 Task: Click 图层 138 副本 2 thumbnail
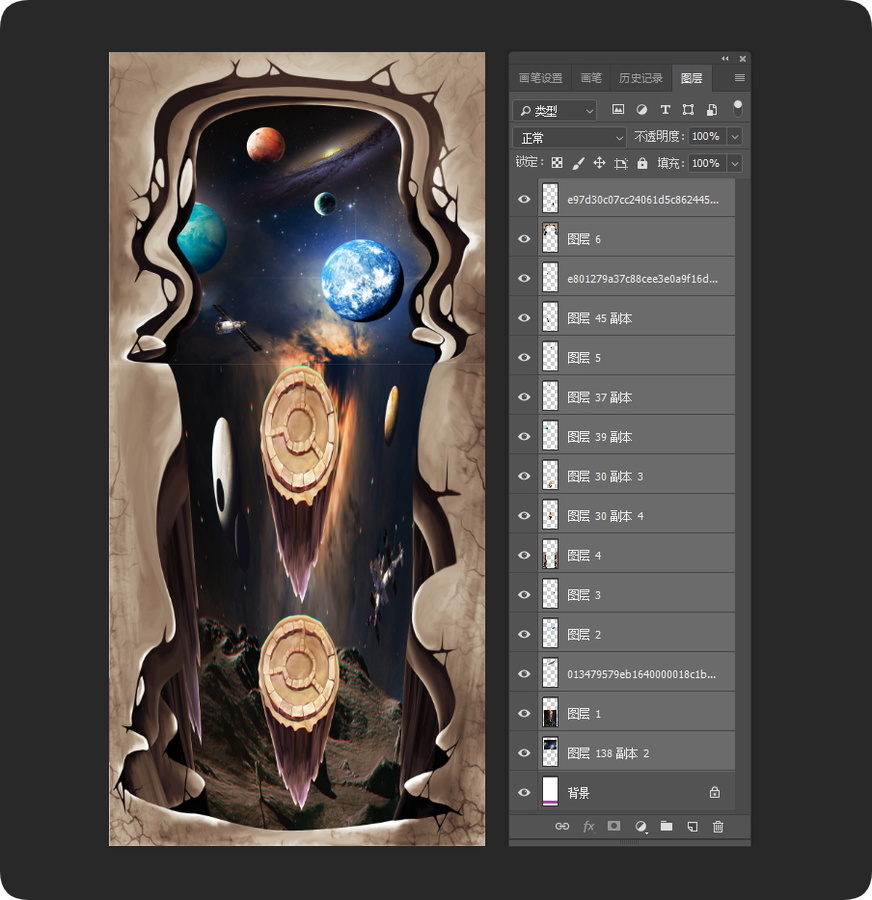tap(550, 752)
